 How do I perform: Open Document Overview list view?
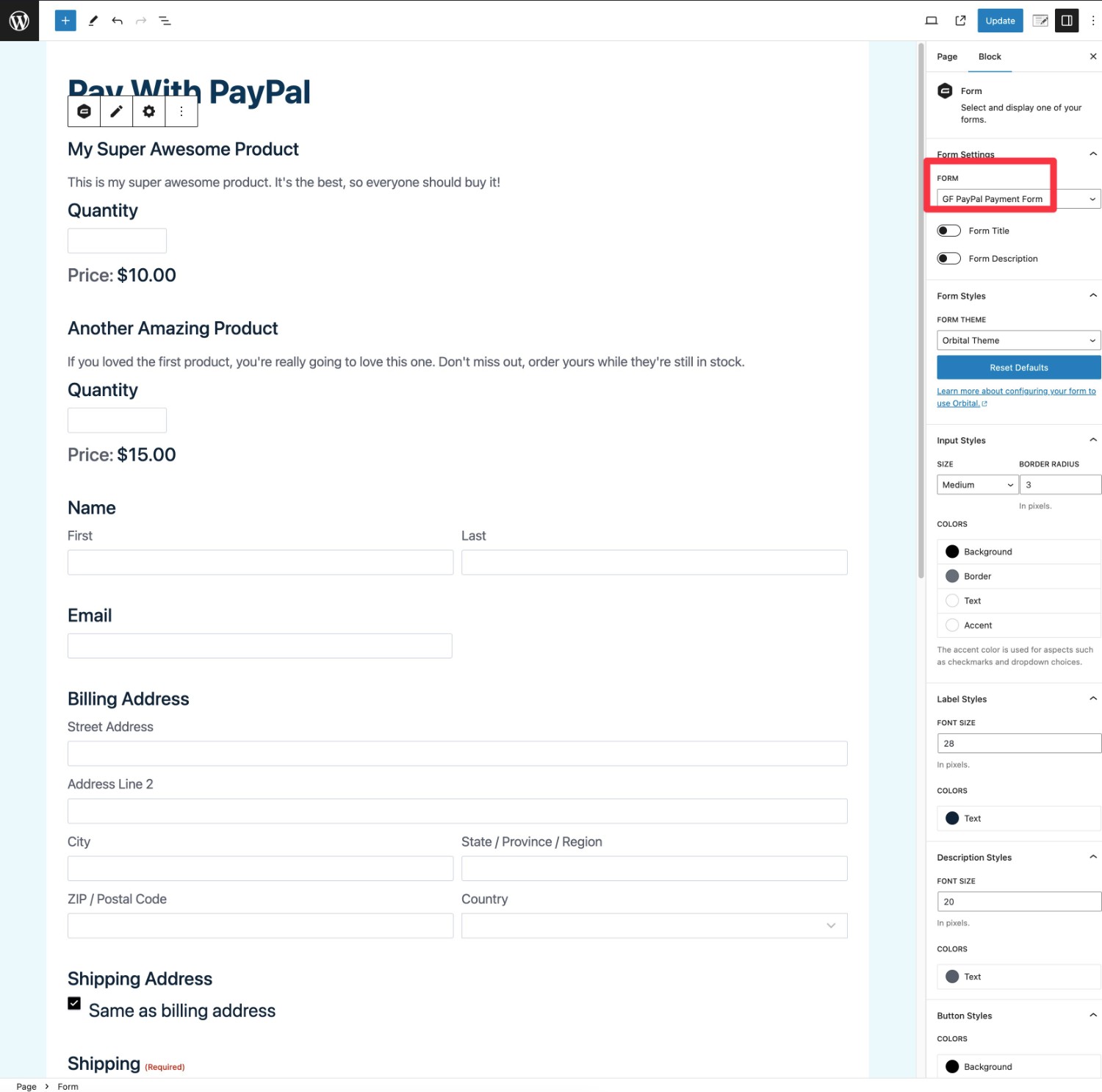165,21
